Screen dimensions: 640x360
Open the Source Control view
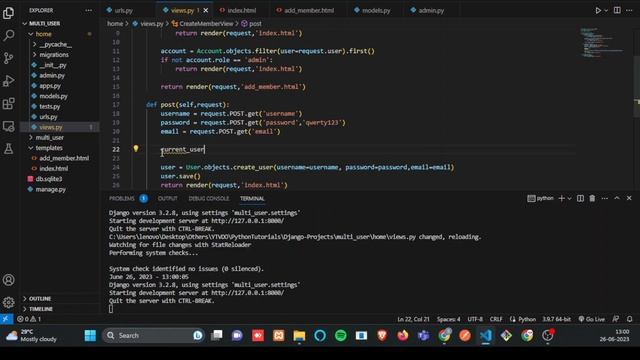[9, 58]
